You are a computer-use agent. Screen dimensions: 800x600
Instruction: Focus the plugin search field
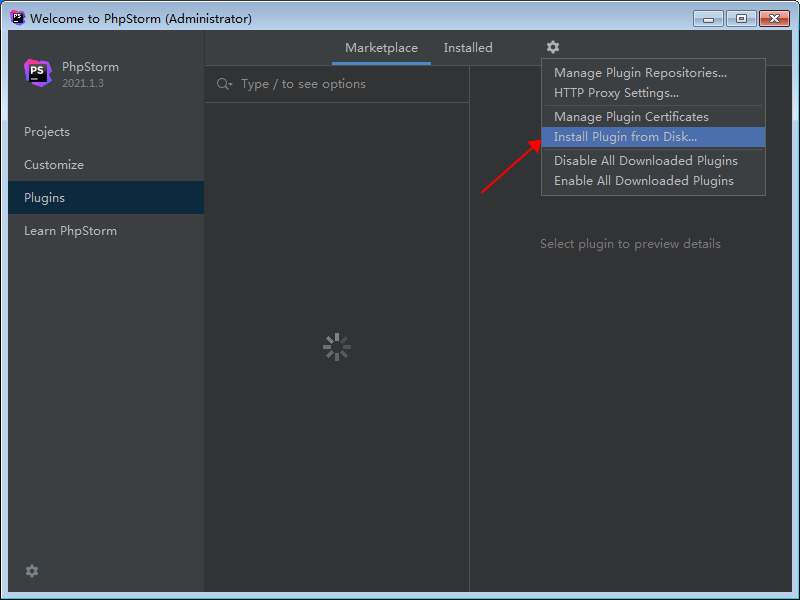tap(337, 84)
